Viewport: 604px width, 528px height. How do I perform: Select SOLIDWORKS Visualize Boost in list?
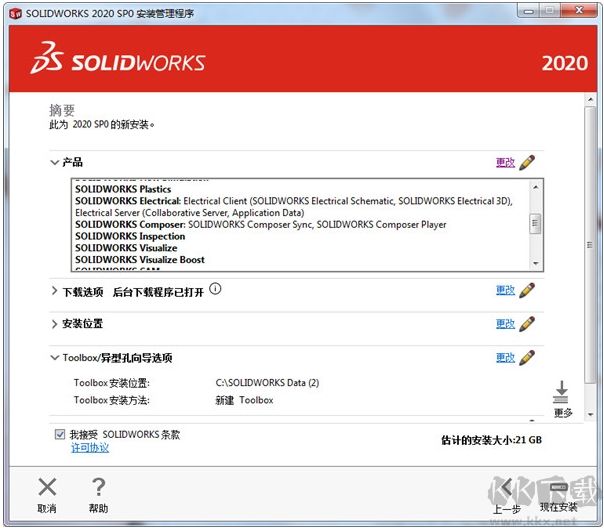(x=140, y=260)
